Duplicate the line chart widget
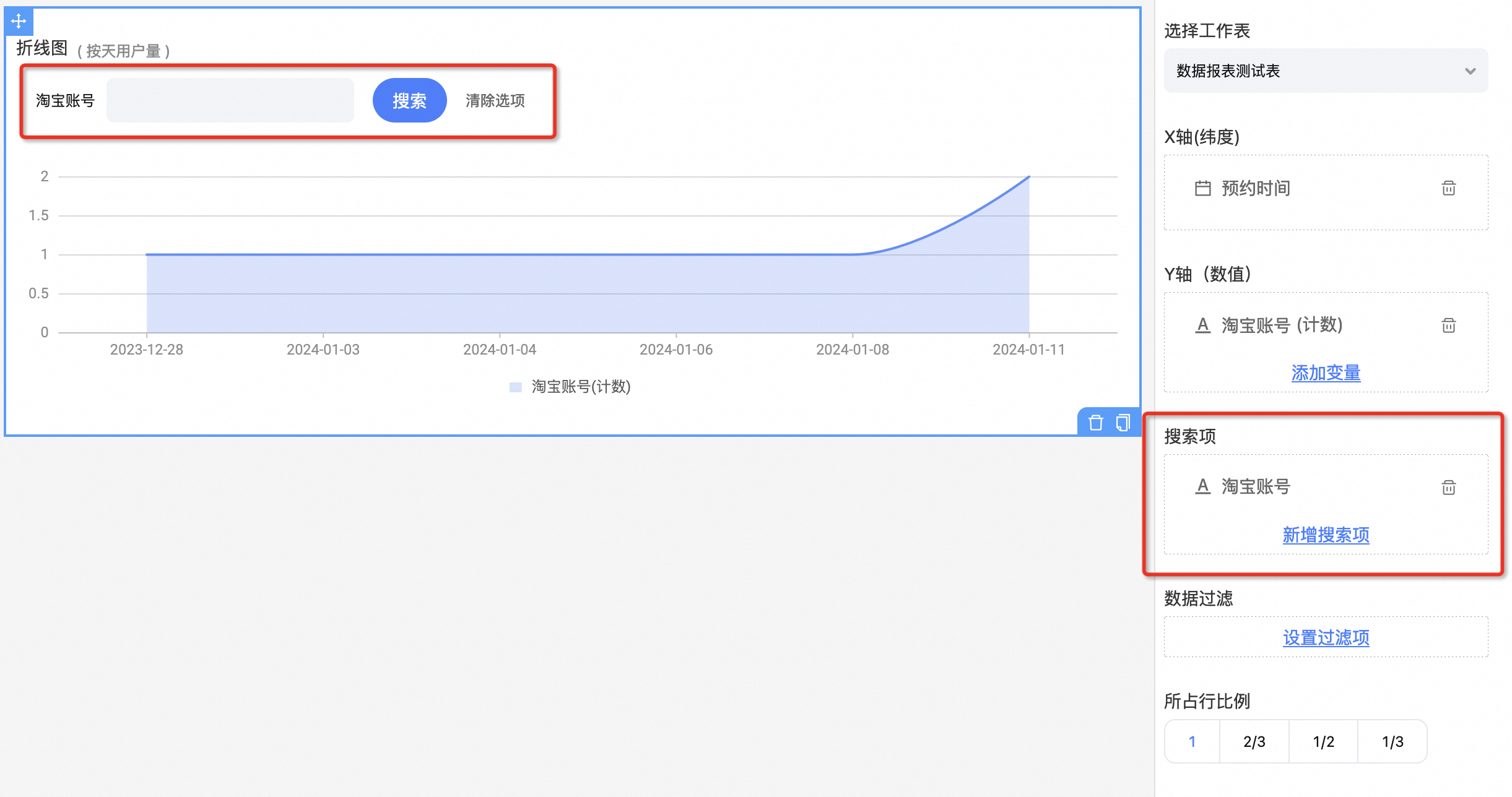Screen dimensions: 1512x797 tap(1123, 423)
